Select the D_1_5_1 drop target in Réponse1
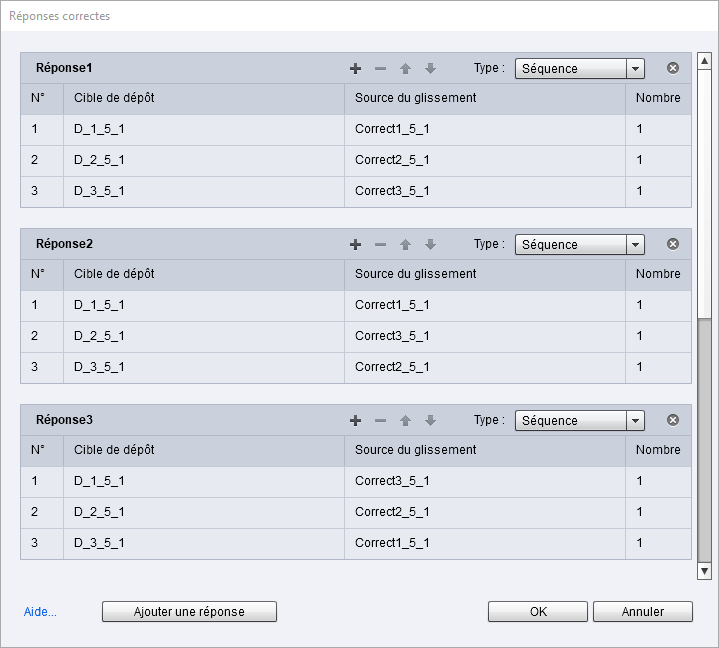719x648 pixels. [99, 129]
